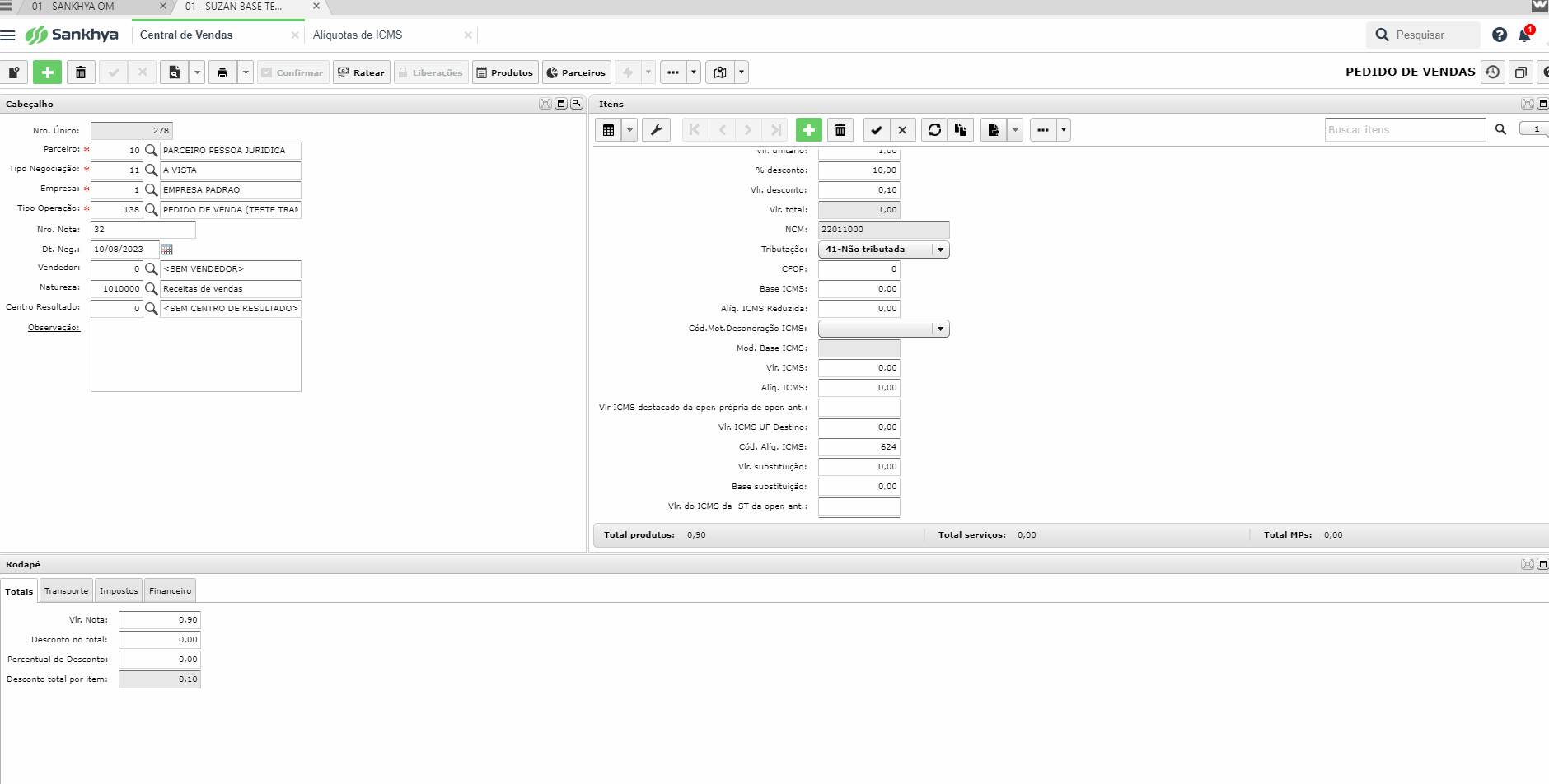The image size is (1549, 784).
Task: Open the help question mark icon
Action: coord(1500,35)
